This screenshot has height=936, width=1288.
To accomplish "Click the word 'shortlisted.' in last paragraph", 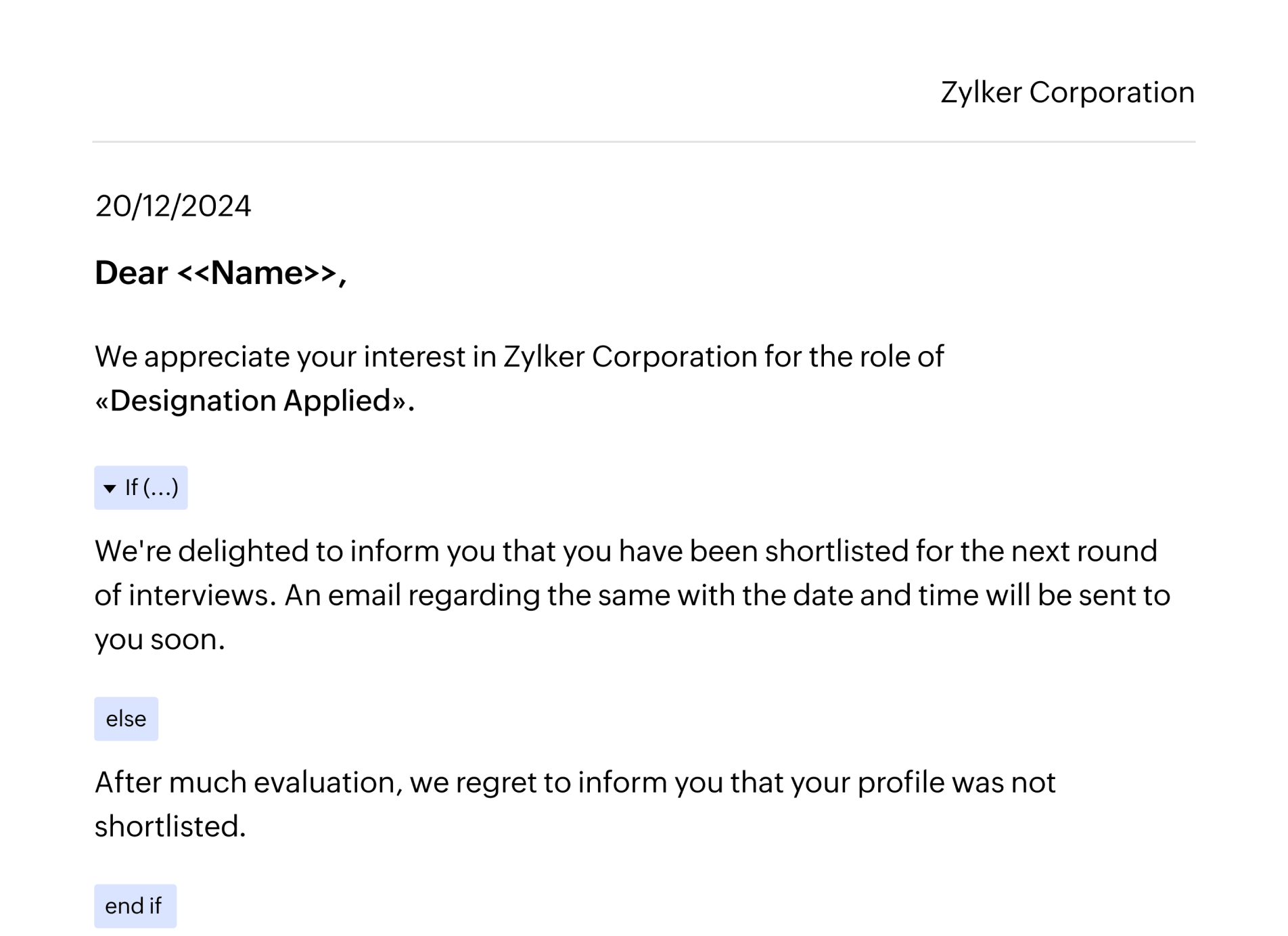I will [x=170, y=826].
